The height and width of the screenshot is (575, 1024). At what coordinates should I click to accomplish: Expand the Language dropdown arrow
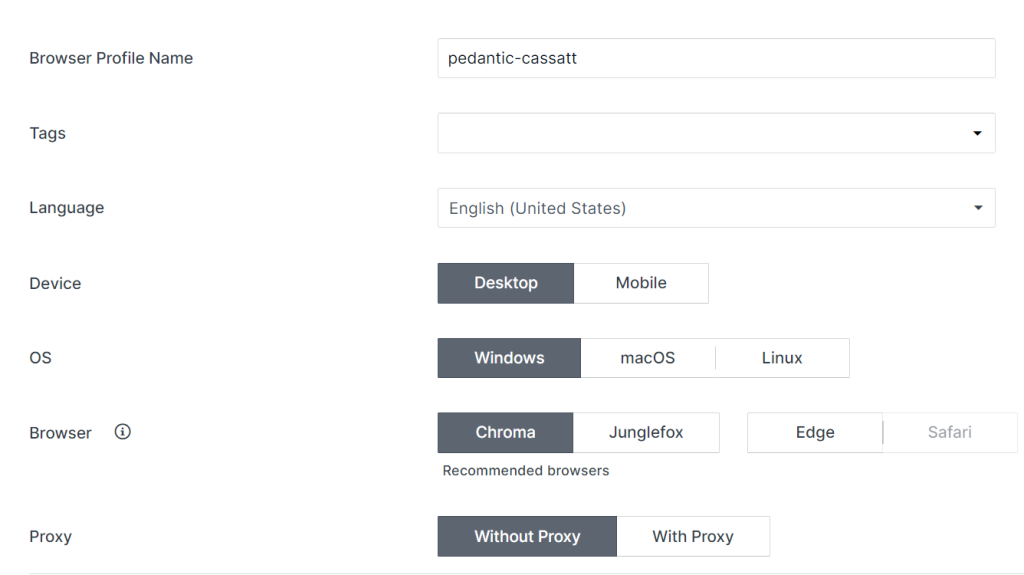pos(978,208)
